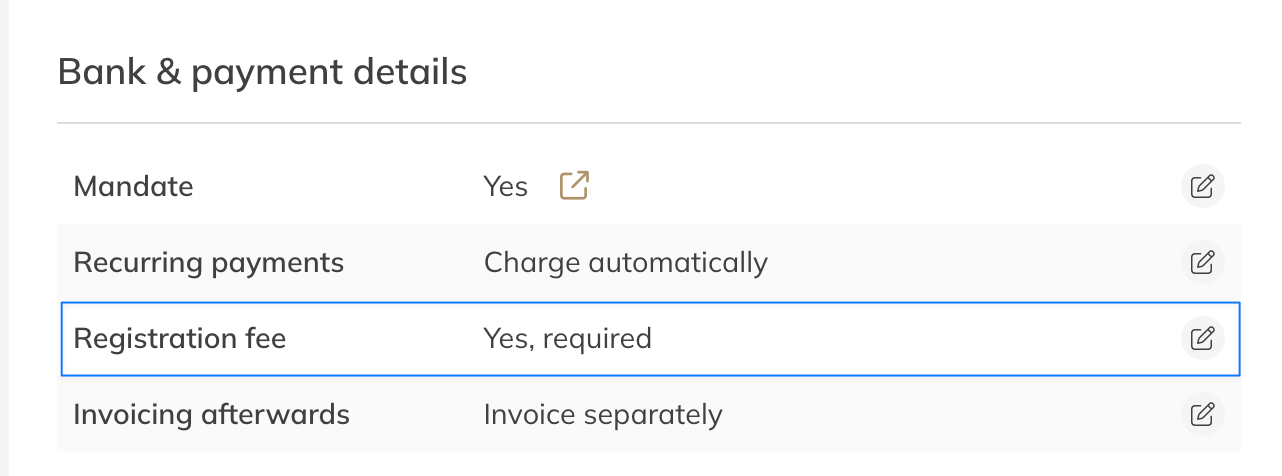Click the gray strip at the far left edge
This screenshot has width=1282, height=476.
coord(4,238)
